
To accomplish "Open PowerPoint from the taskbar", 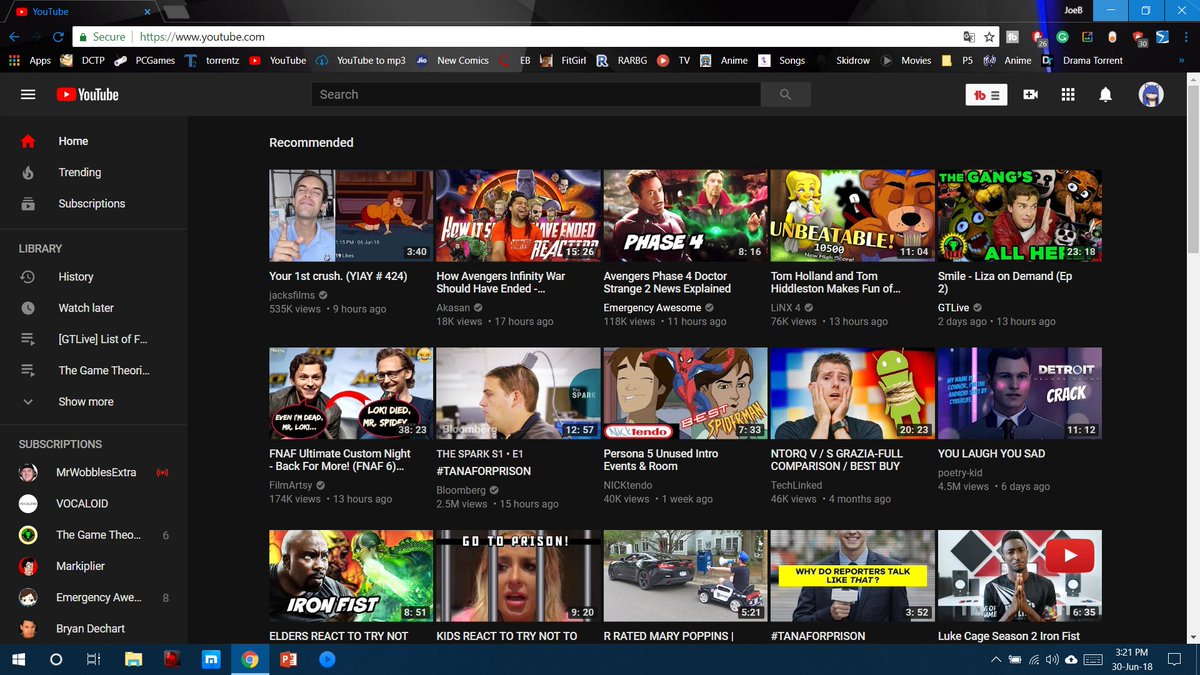I will pos(288,660).
